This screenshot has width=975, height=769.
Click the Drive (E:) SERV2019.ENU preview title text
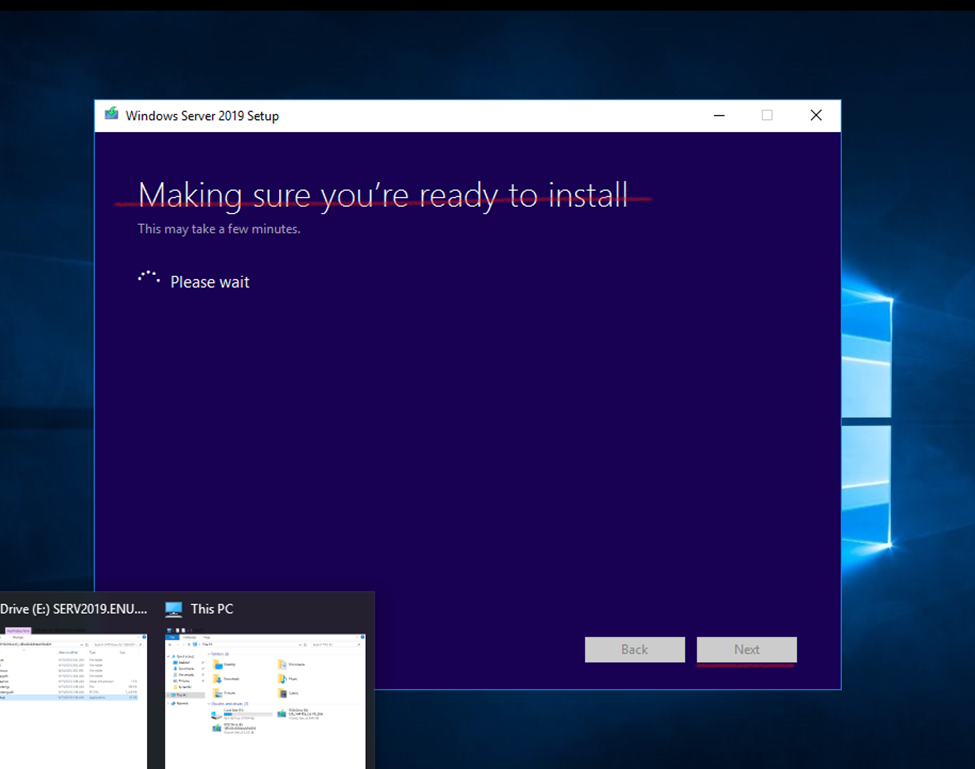[73, 609]
